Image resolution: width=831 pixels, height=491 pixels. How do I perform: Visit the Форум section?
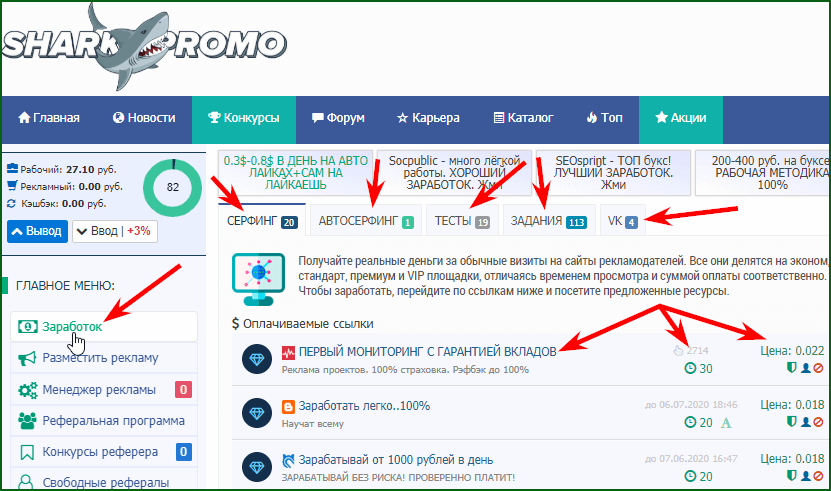[338, 118]
